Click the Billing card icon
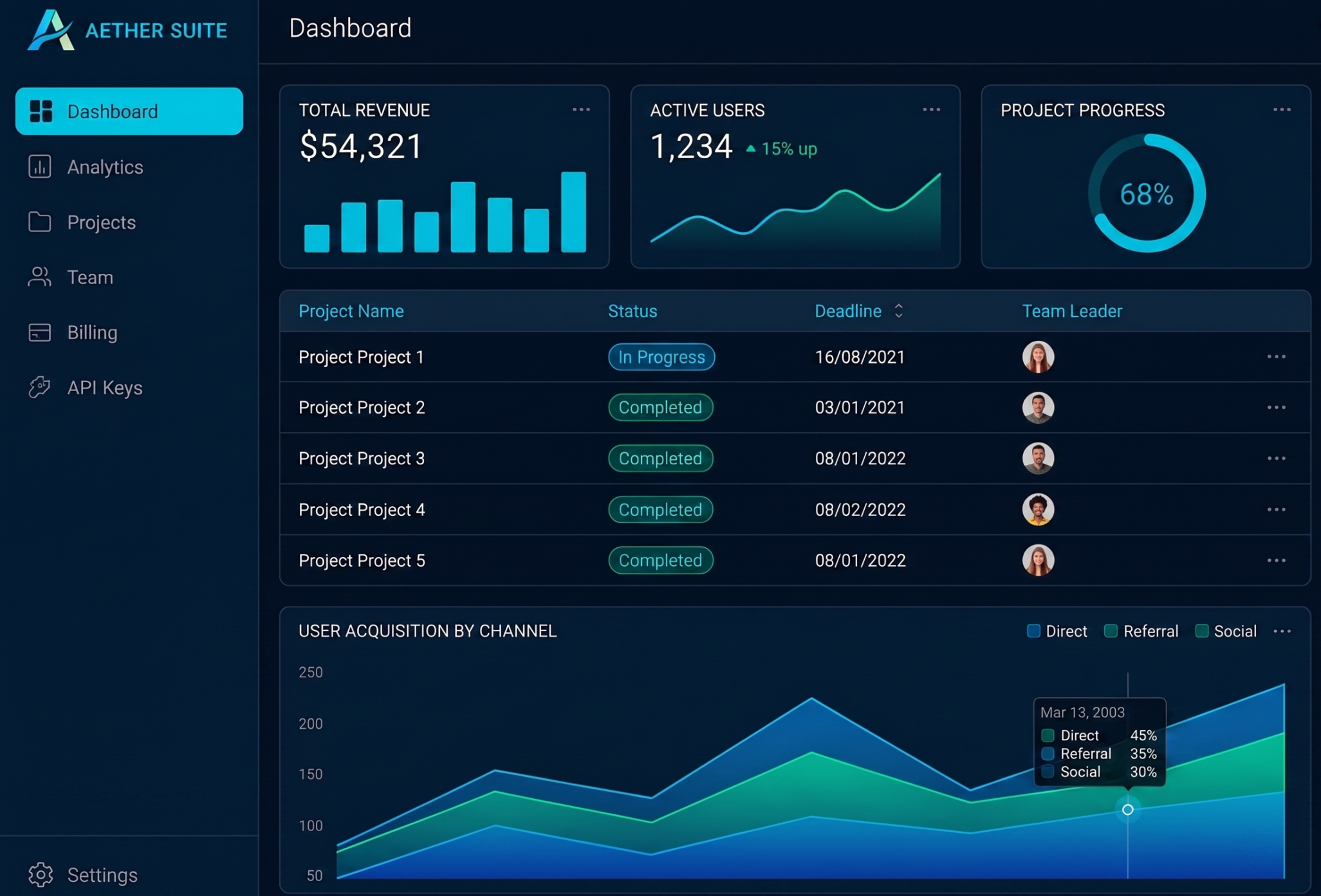The height and width of the screenshot is (896, 1321). [40, 333]
